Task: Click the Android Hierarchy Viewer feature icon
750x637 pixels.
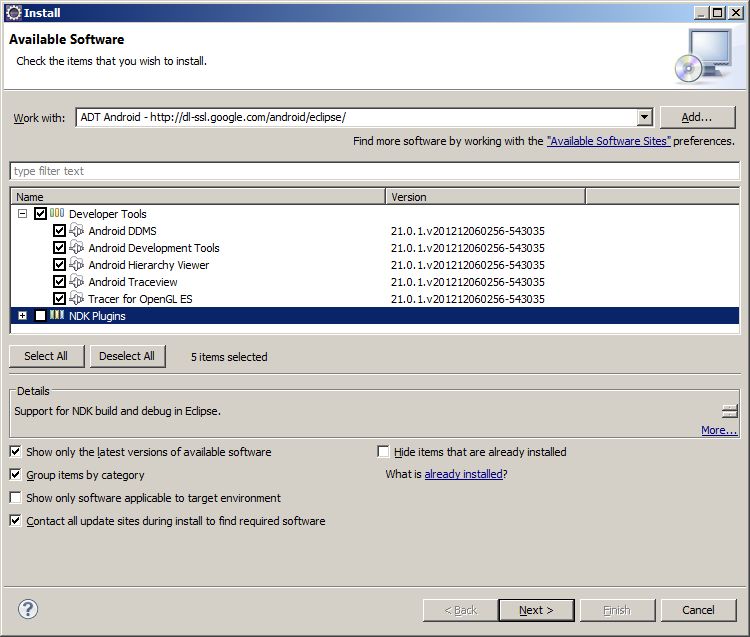Action: (77, 264)
